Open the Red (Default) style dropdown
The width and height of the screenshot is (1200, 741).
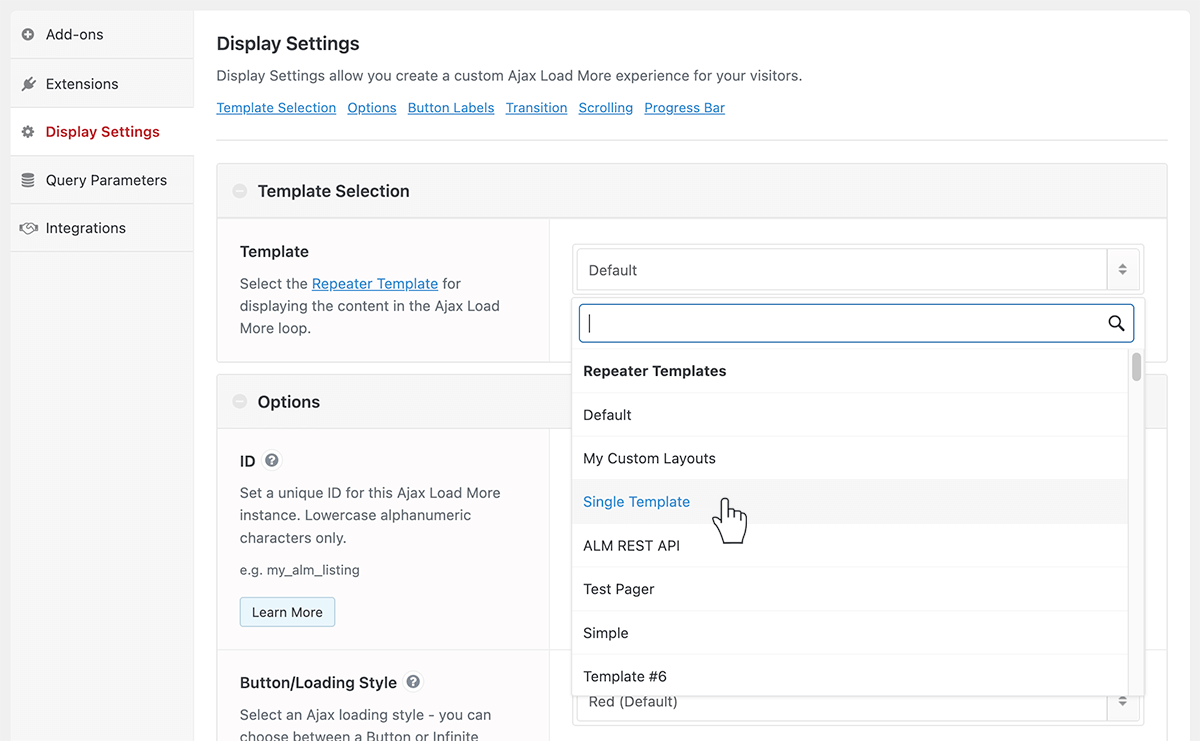click(858, 702)
